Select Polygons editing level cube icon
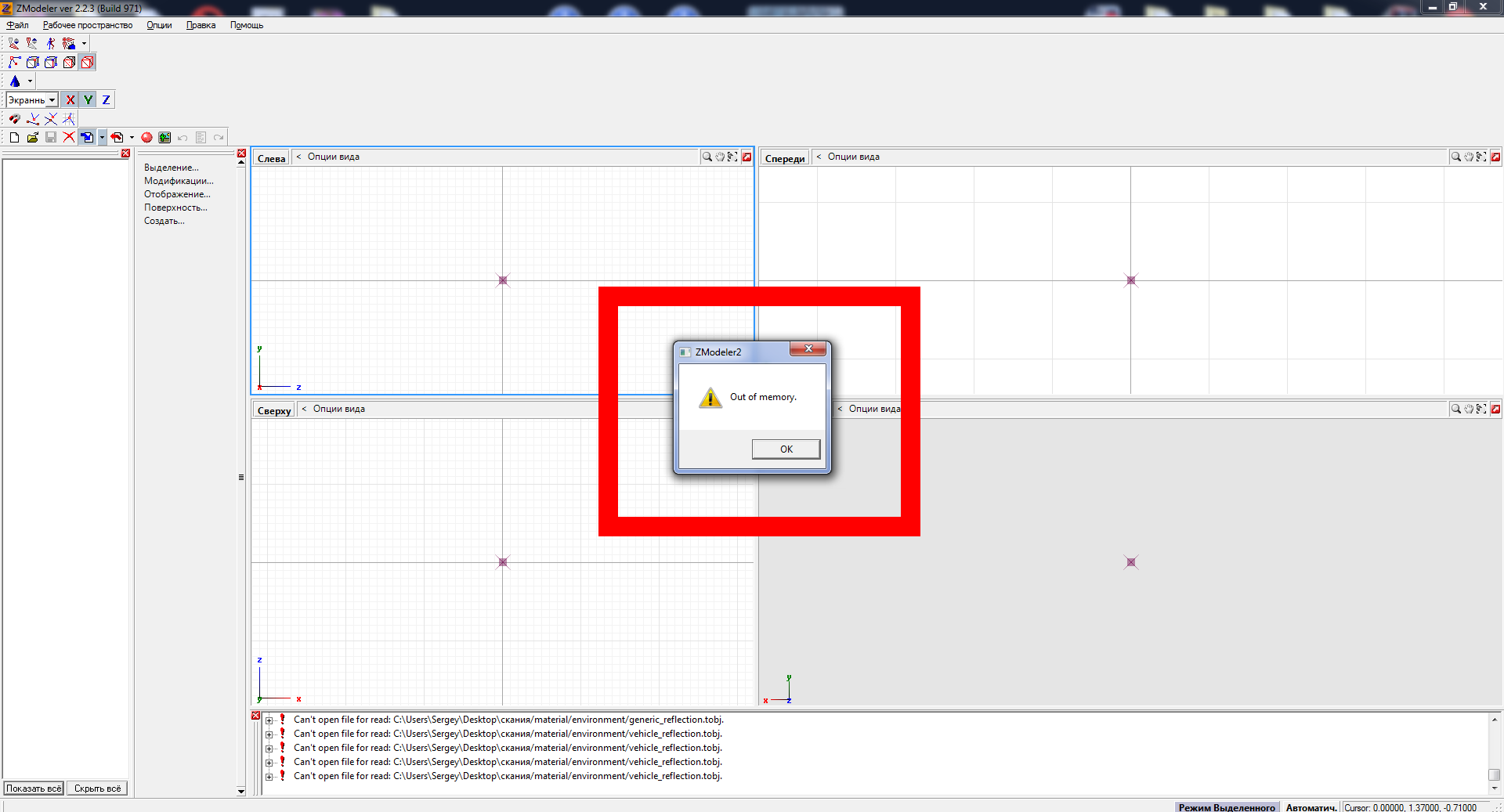 coord(51,62)
